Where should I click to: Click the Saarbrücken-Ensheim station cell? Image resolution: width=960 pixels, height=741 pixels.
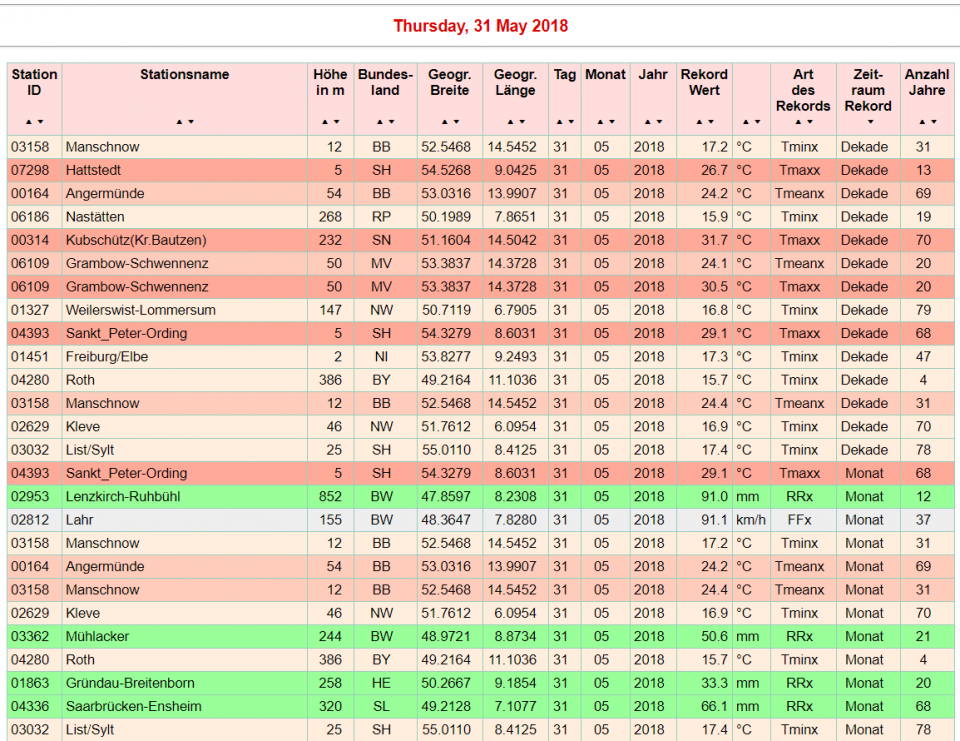point(133,706)
